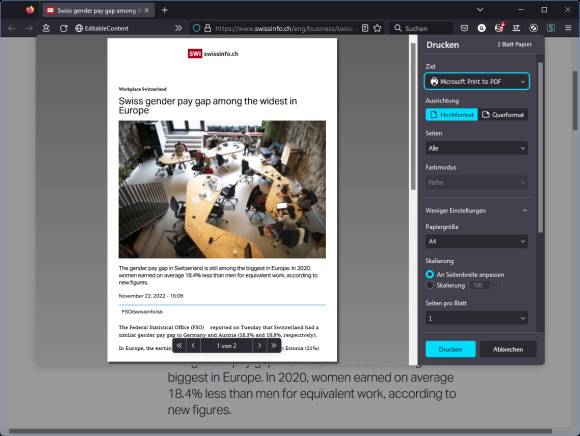Click the Abbrechen button
Viewport: 580px width, 436px height.
coord(508,349)
